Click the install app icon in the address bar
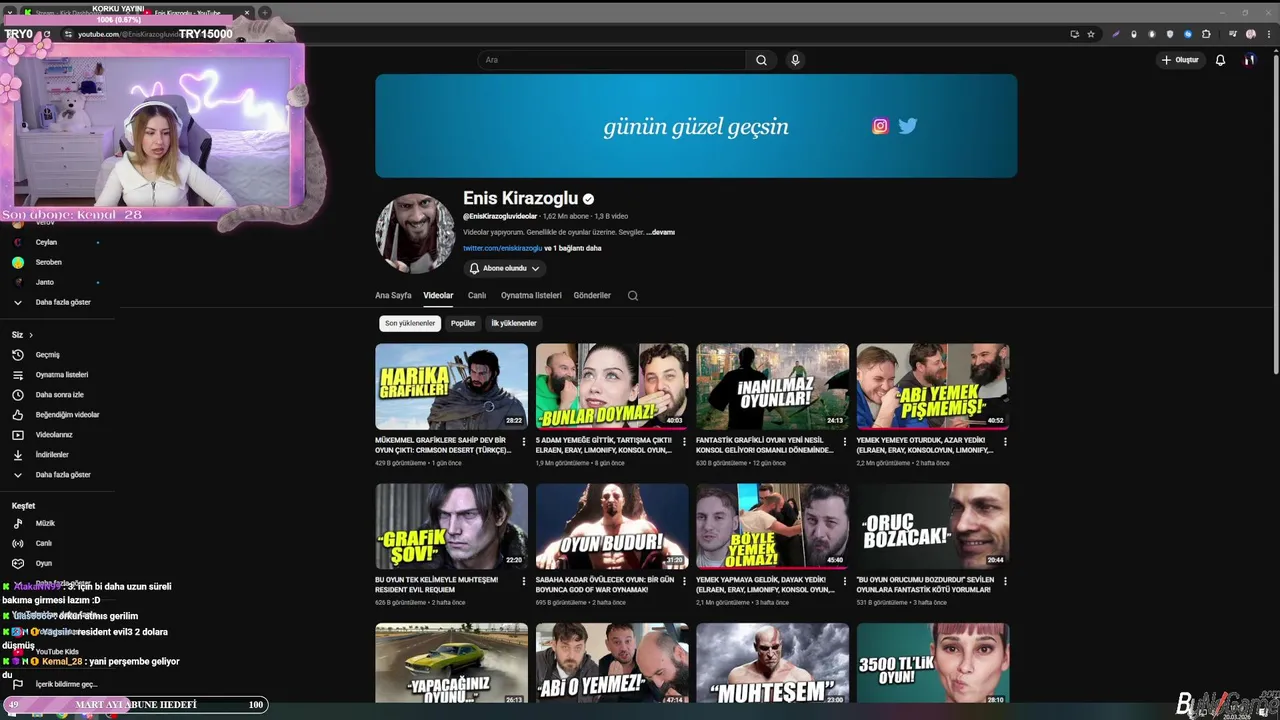This screenshot has width=1280, height=720. click(1074, 34)
